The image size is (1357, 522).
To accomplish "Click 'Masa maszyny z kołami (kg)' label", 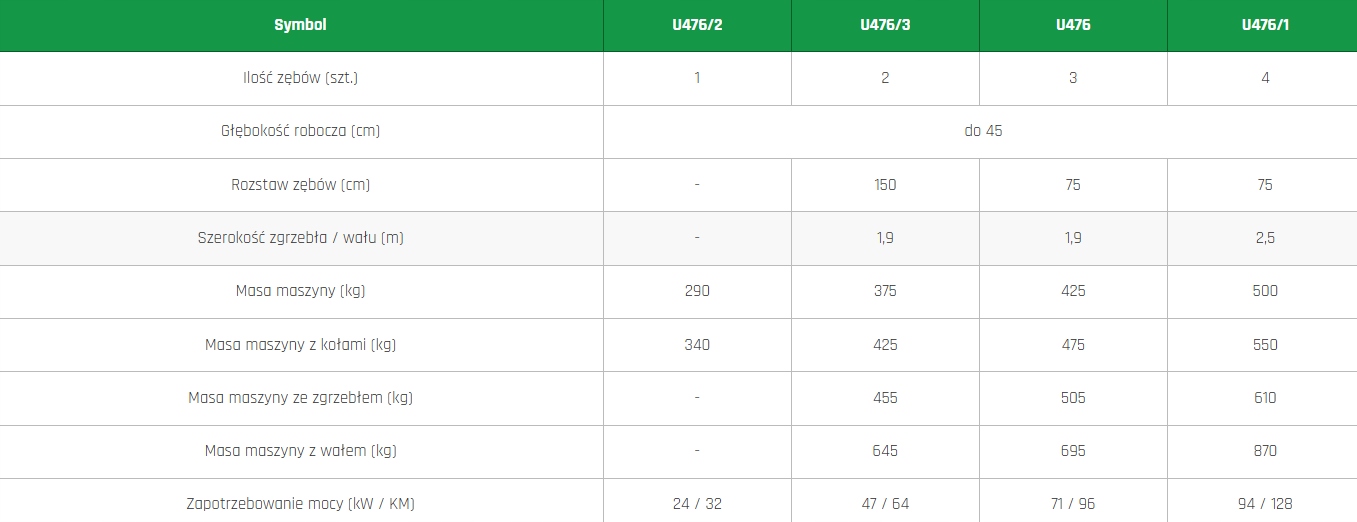I will click(300, 345).
